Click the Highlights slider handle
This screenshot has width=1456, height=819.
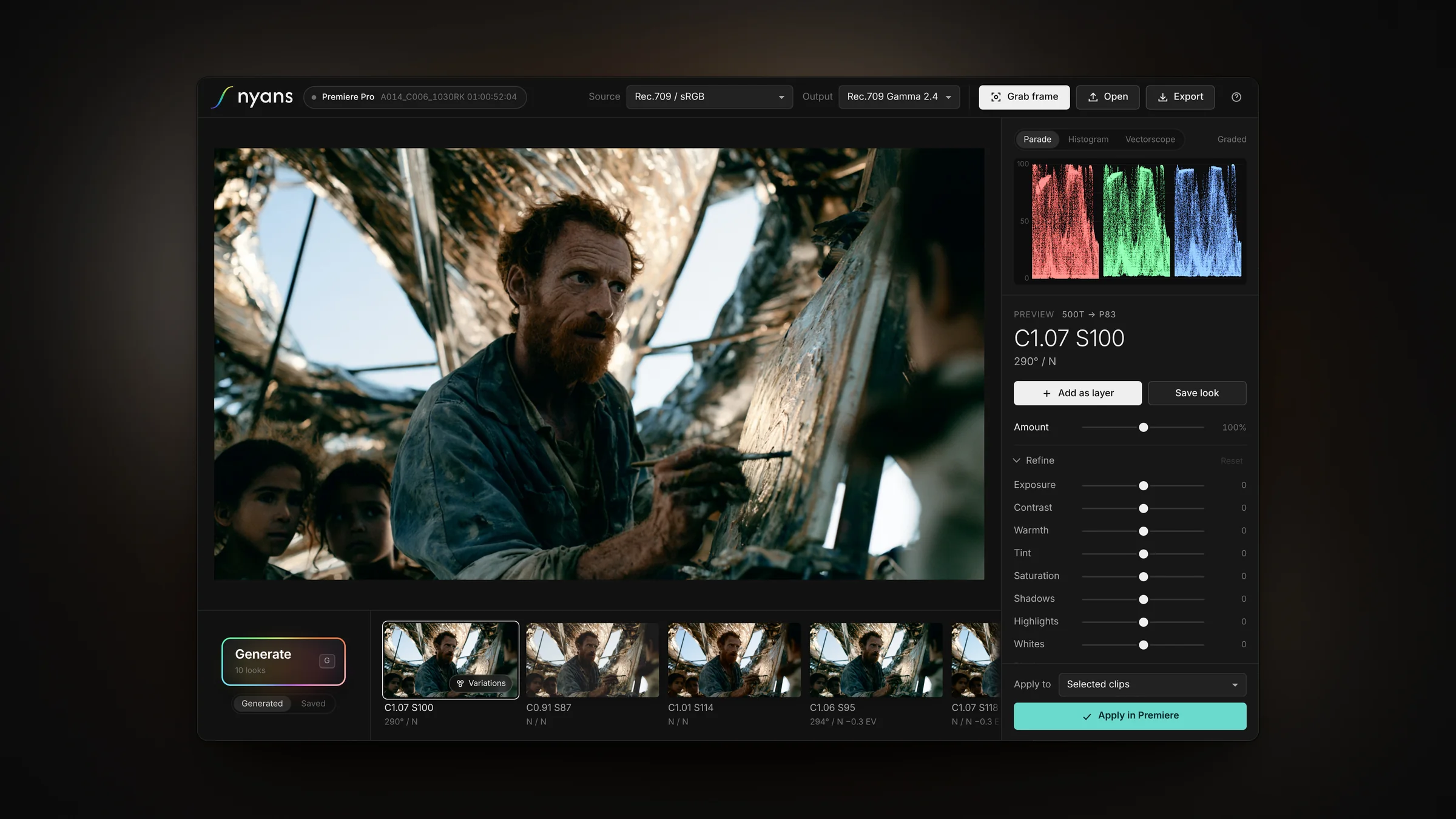click(x=1143, y=622)
